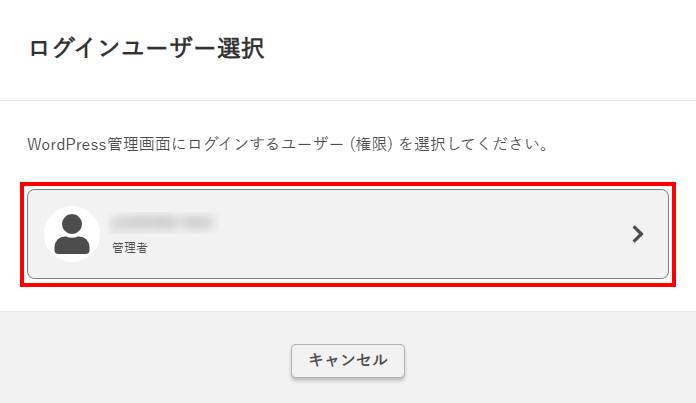The width and height of the screenshot is (696, 403).
Task: Click the 選択 word in the title
Action: [x=241, y=48]
